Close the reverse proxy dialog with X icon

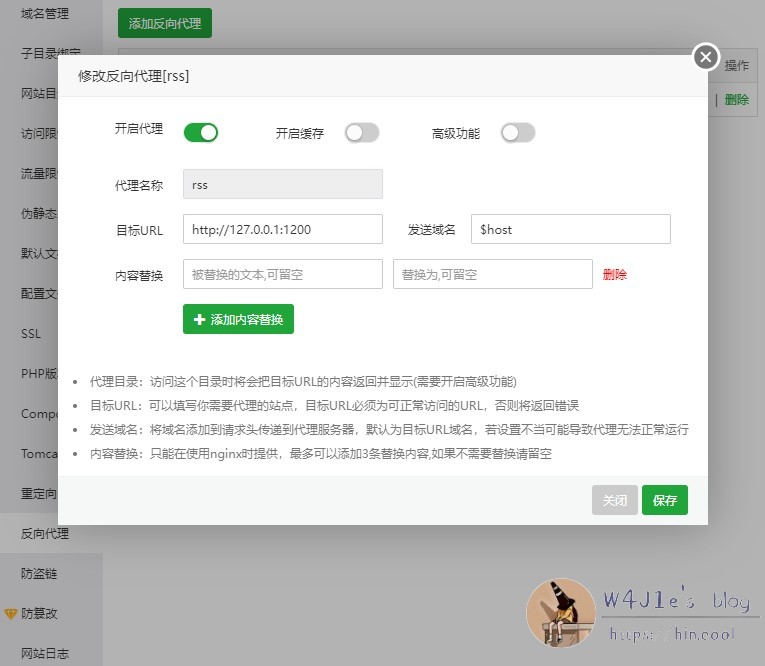click(706, 57)
